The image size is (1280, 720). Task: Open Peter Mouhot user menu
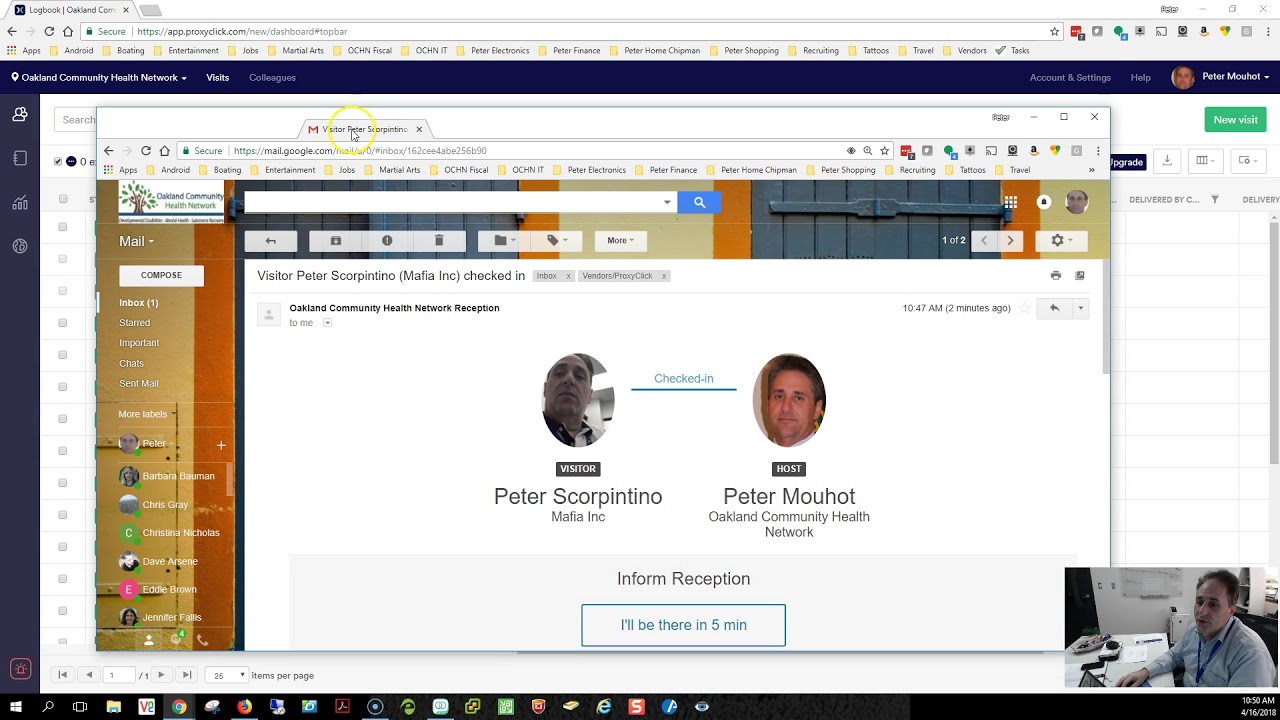click(x=1221, y=77)
